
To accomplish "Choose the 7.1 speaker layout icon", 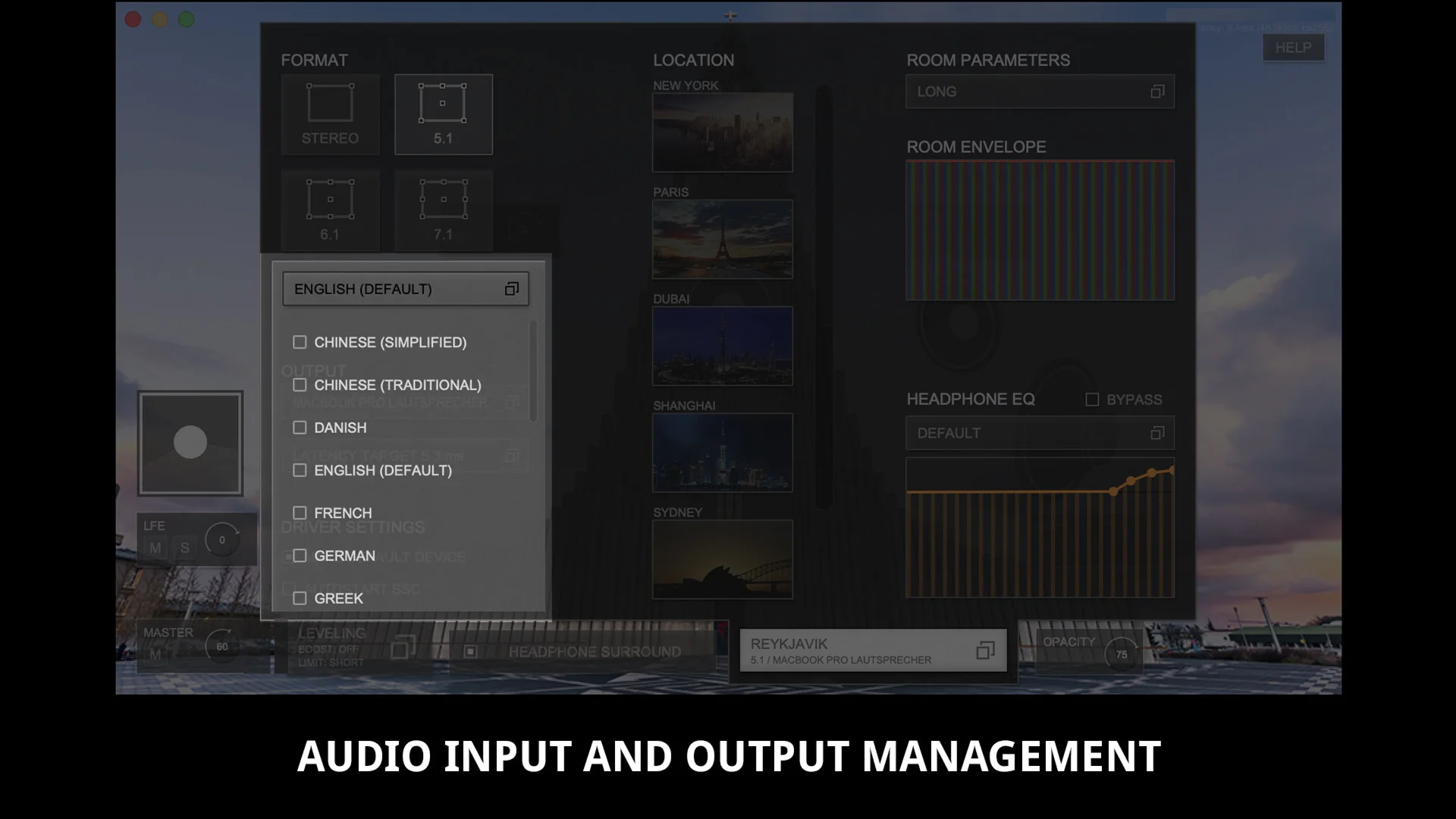I will (x=444, y=209).
